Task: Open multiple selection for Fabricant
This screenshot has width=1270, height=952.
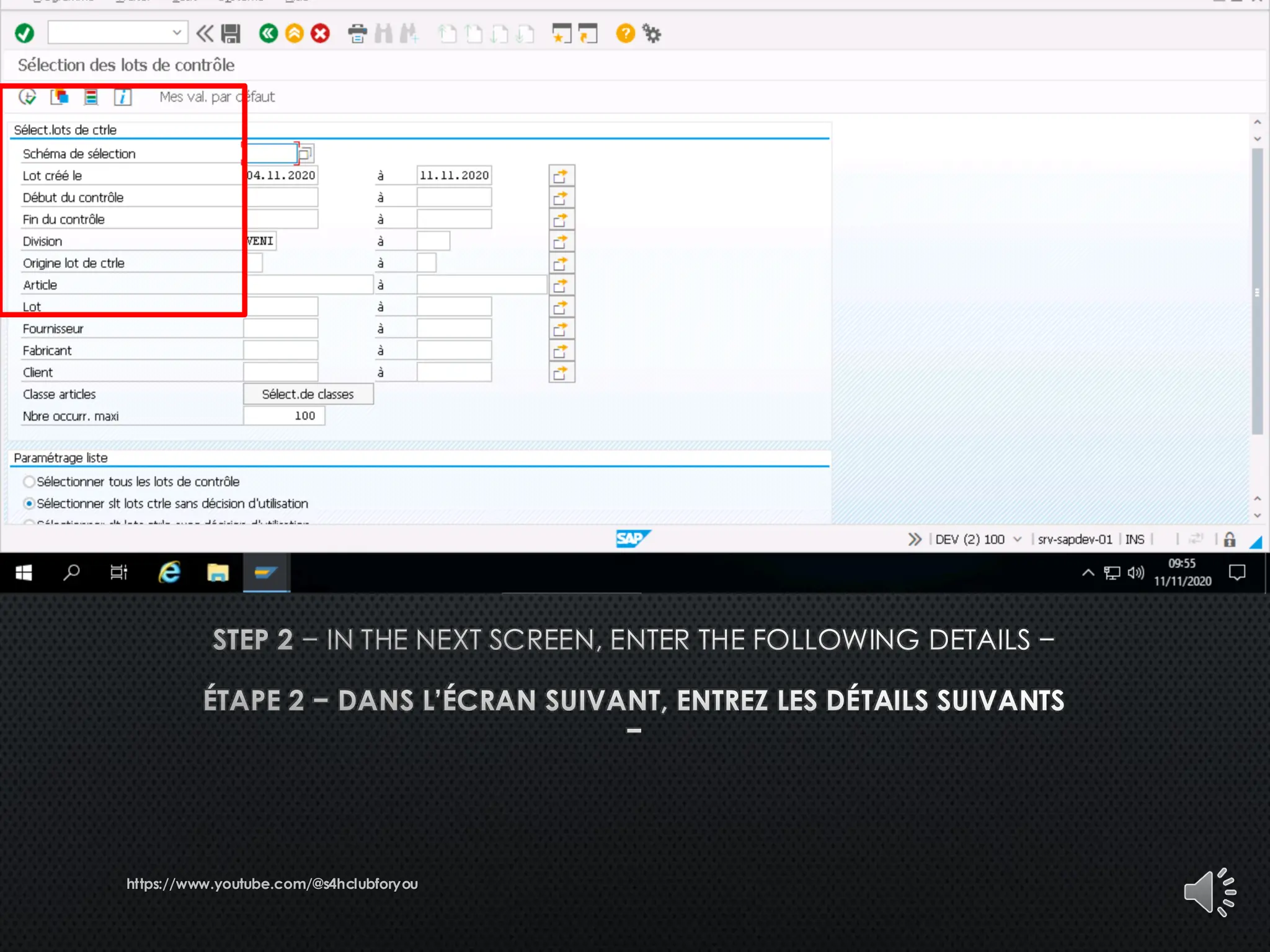Action: [x=561, y=351]
